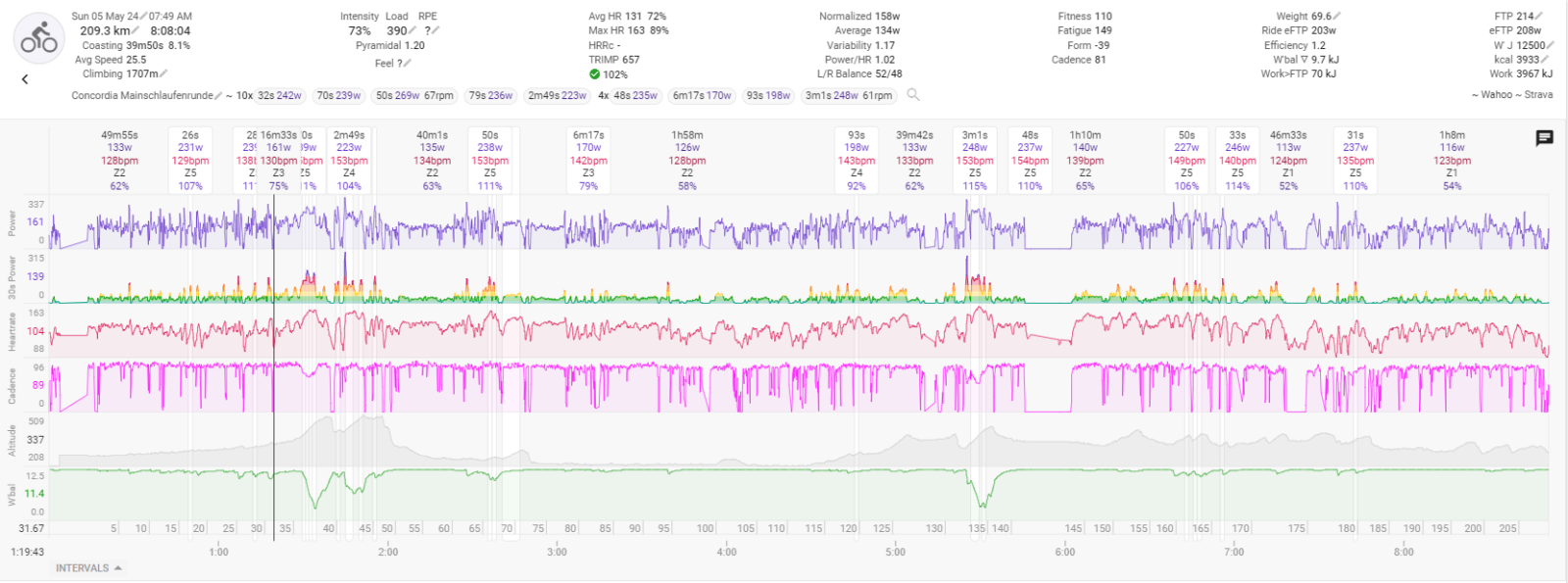This screenshot has width=1568, height=583.
Task: Select the 2m49s 223w interval chip
Action: [x=557, y=96]
